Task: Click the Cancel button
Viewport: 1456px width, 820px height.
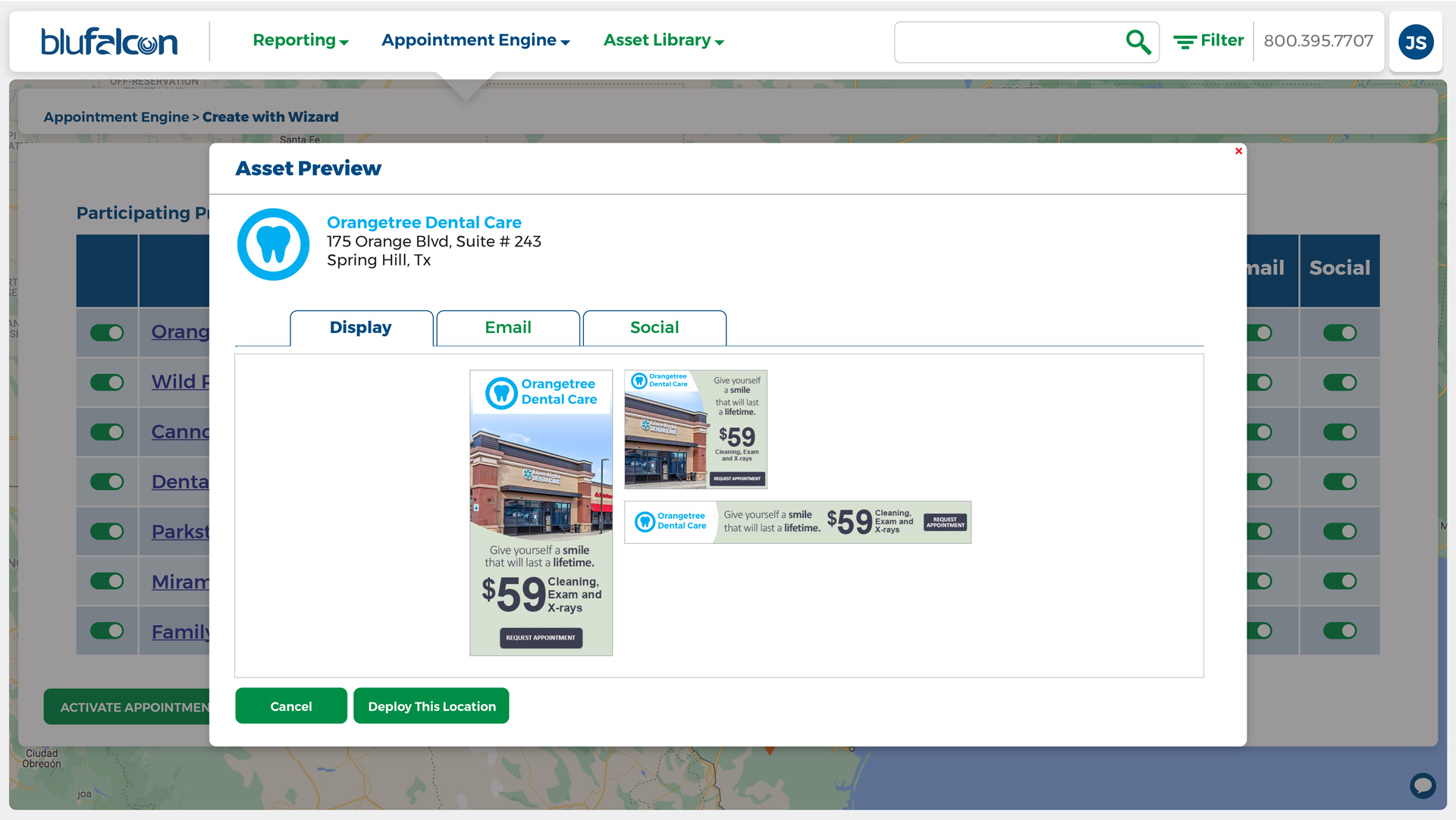Action: point(290,705)
